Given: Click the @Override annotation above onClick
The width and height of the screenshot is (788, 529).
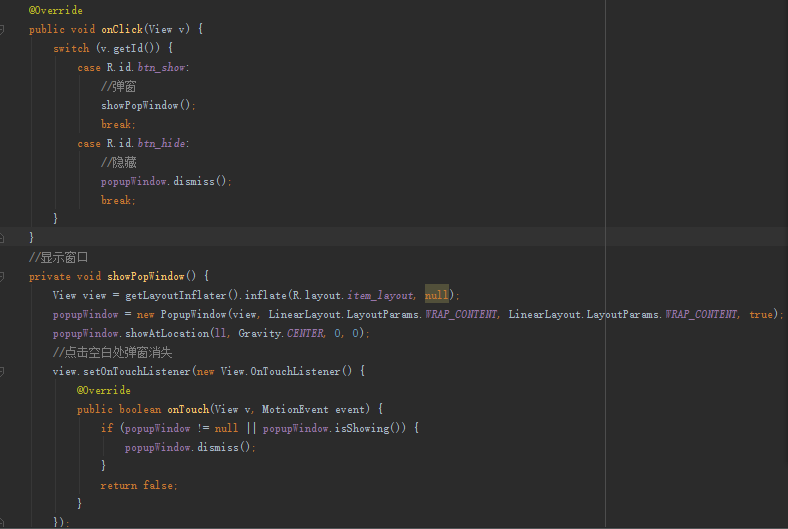Looking at the screenshot, I should (x=55, y=10).
